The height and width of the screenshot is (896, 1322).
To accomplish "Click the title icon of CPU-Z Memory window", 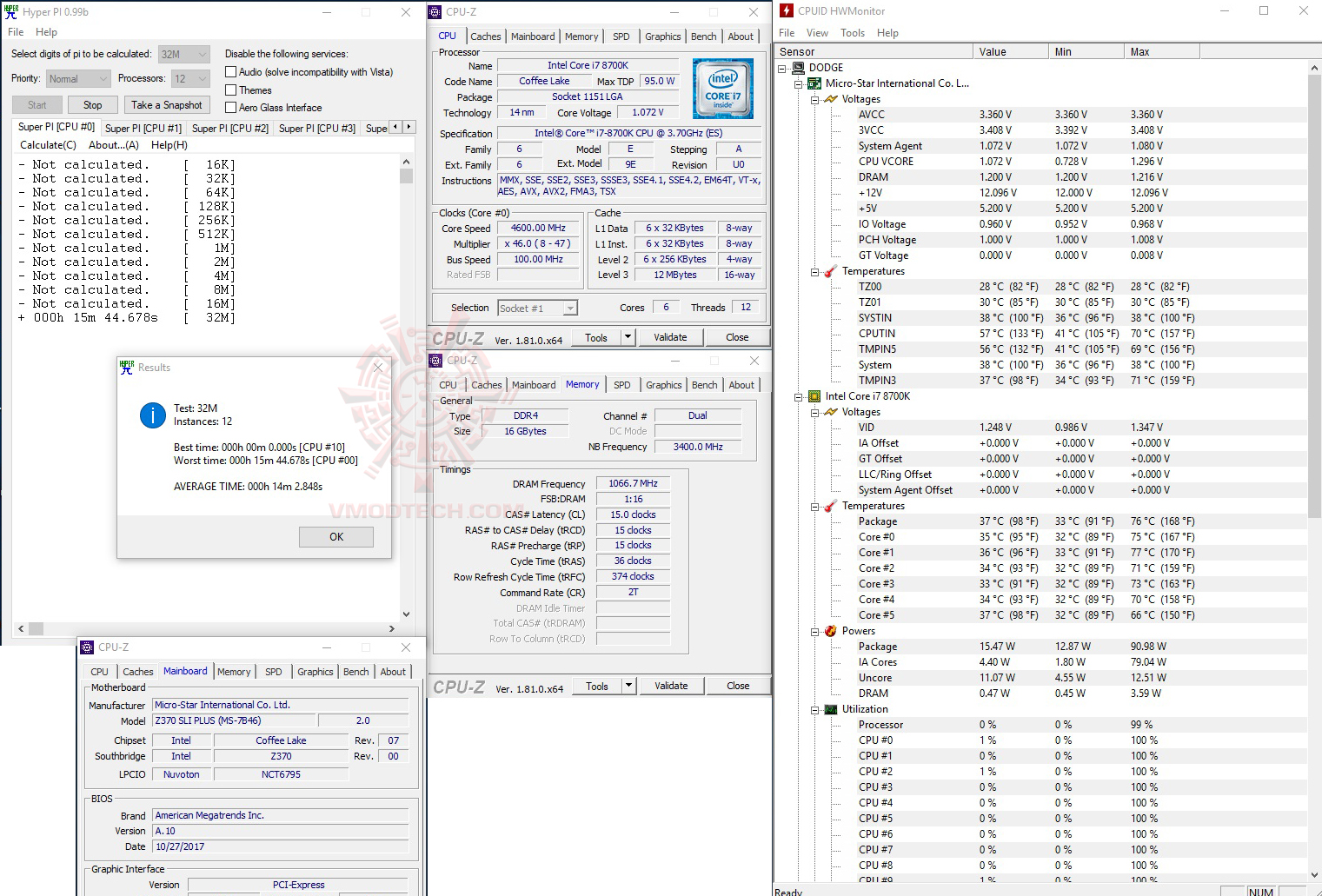I will pos(435,361).
